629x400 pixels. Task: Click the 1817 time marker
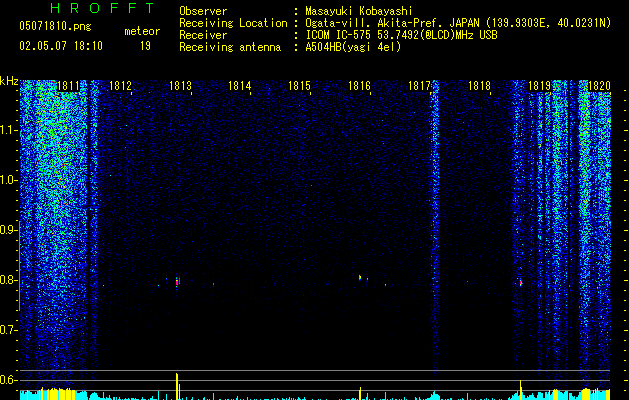419,86
